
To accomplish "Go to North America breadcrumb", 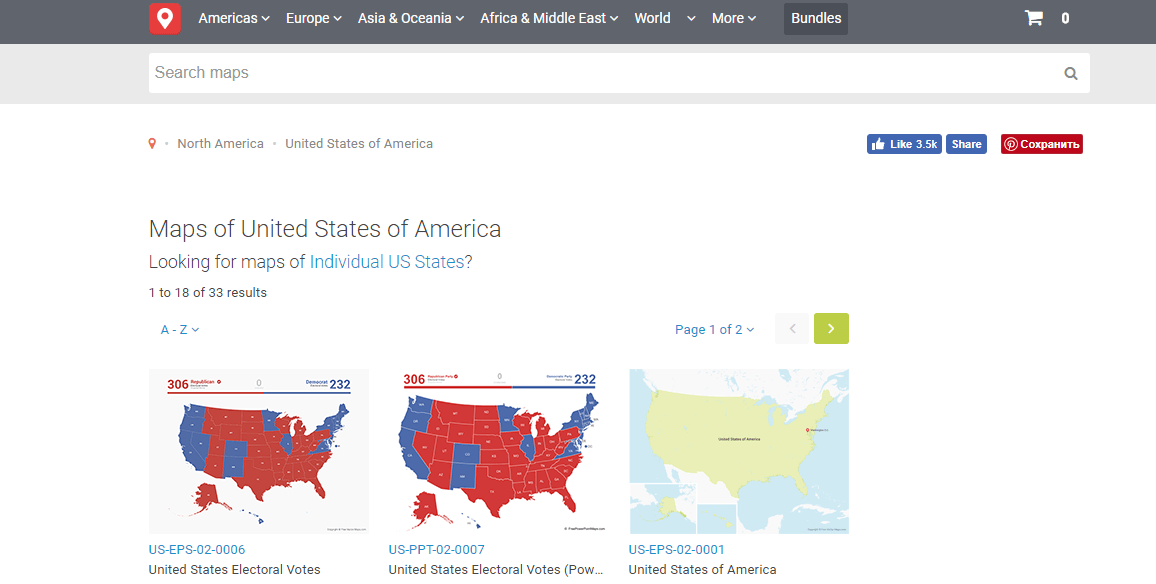I will 220,144.
